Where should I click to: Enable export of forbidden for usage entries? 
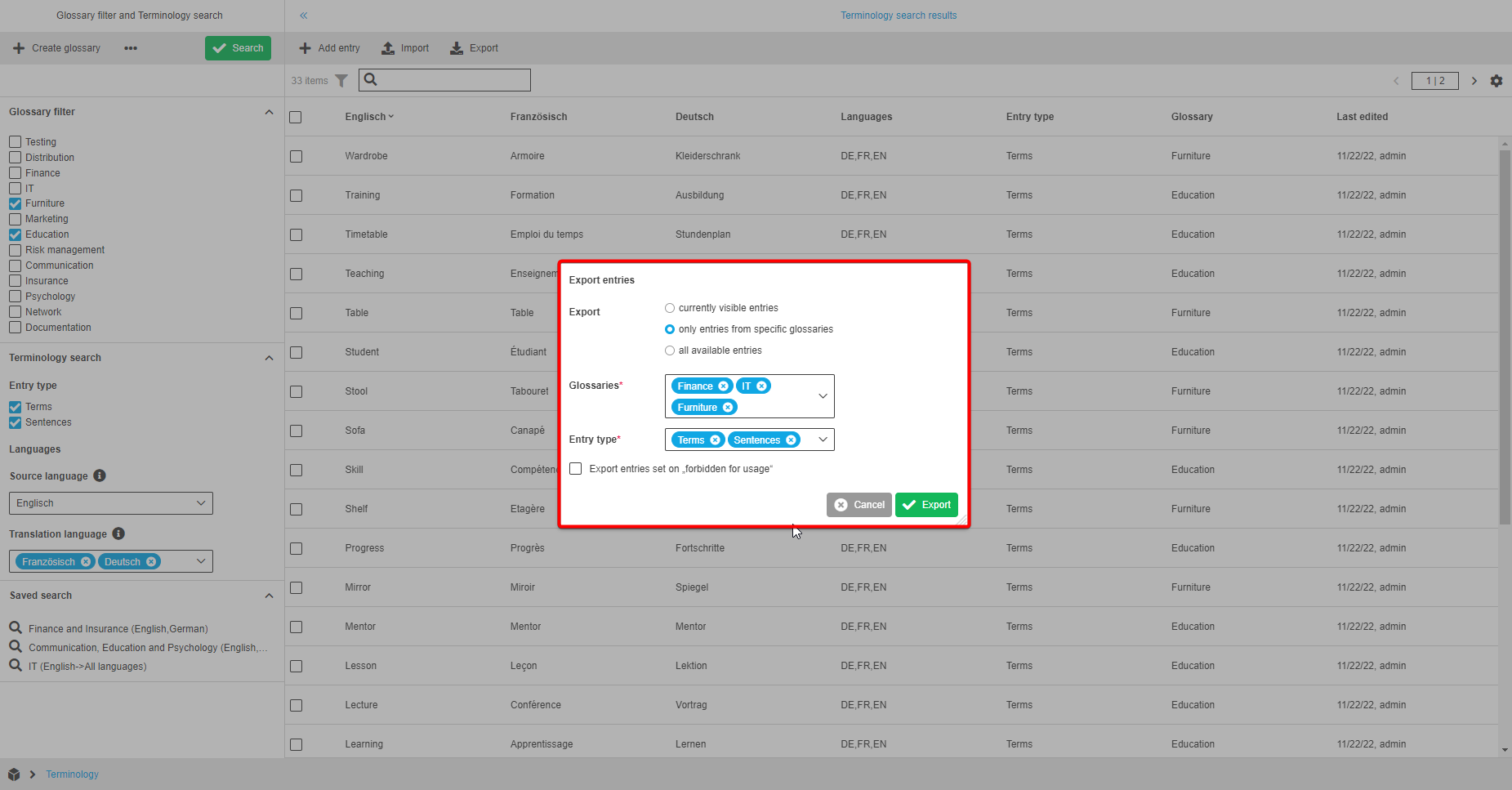pyautogui.click(x=576, y=469)
